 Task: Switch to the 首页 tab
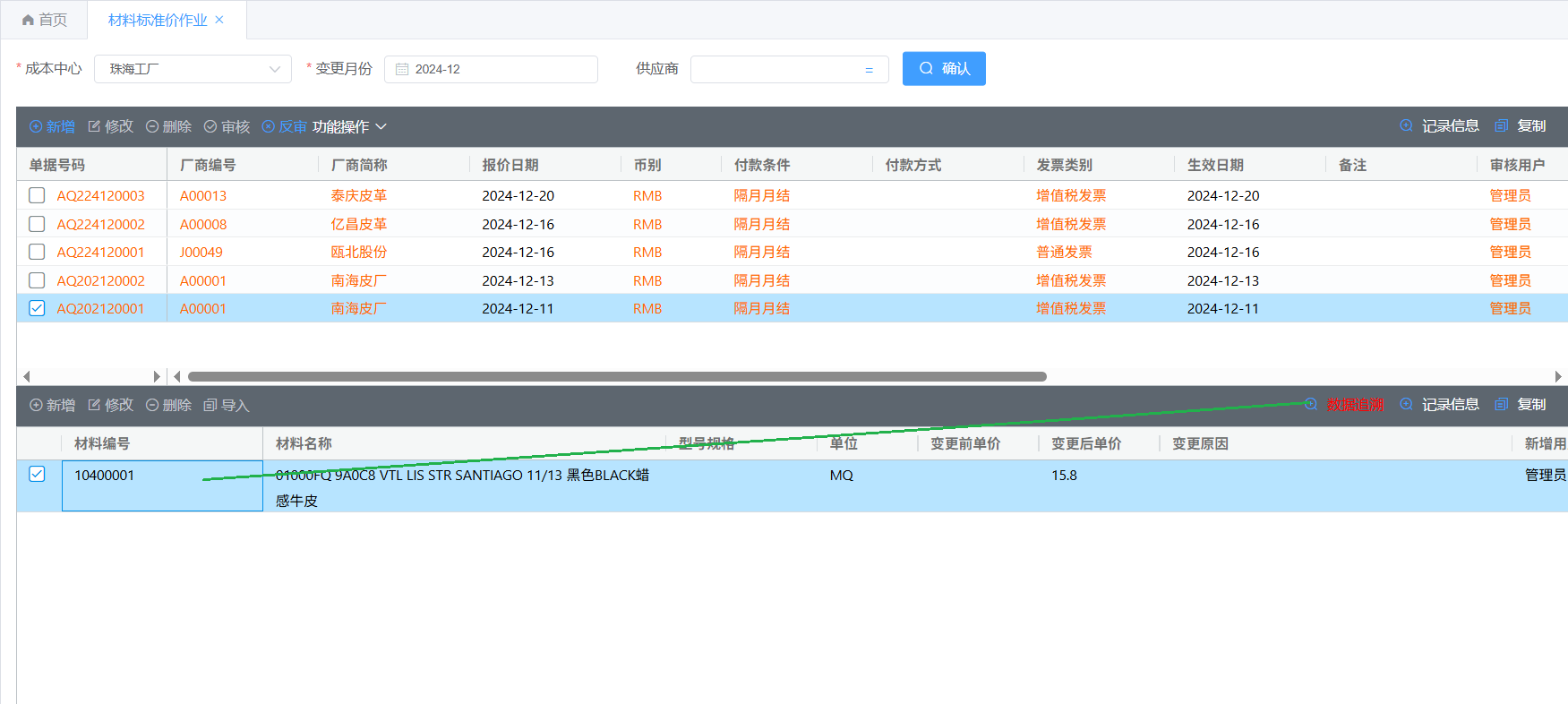45,20
